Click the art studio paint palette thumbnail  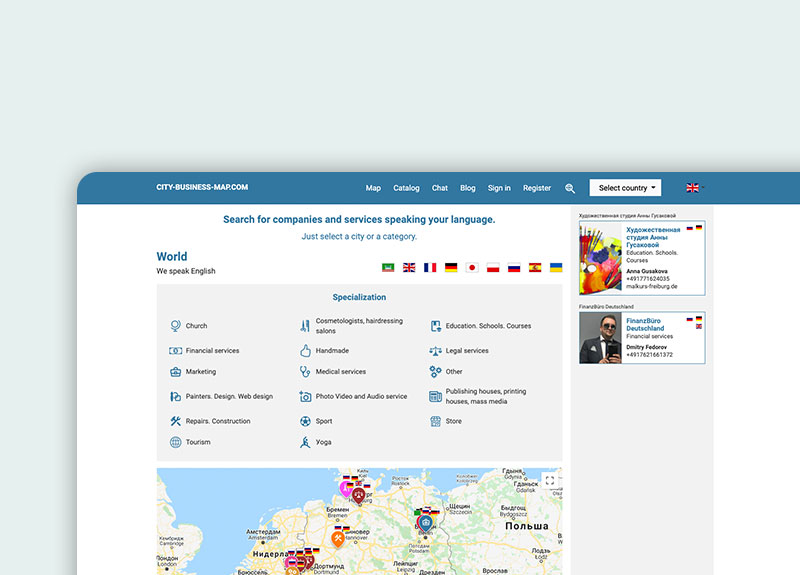[601, 258]
